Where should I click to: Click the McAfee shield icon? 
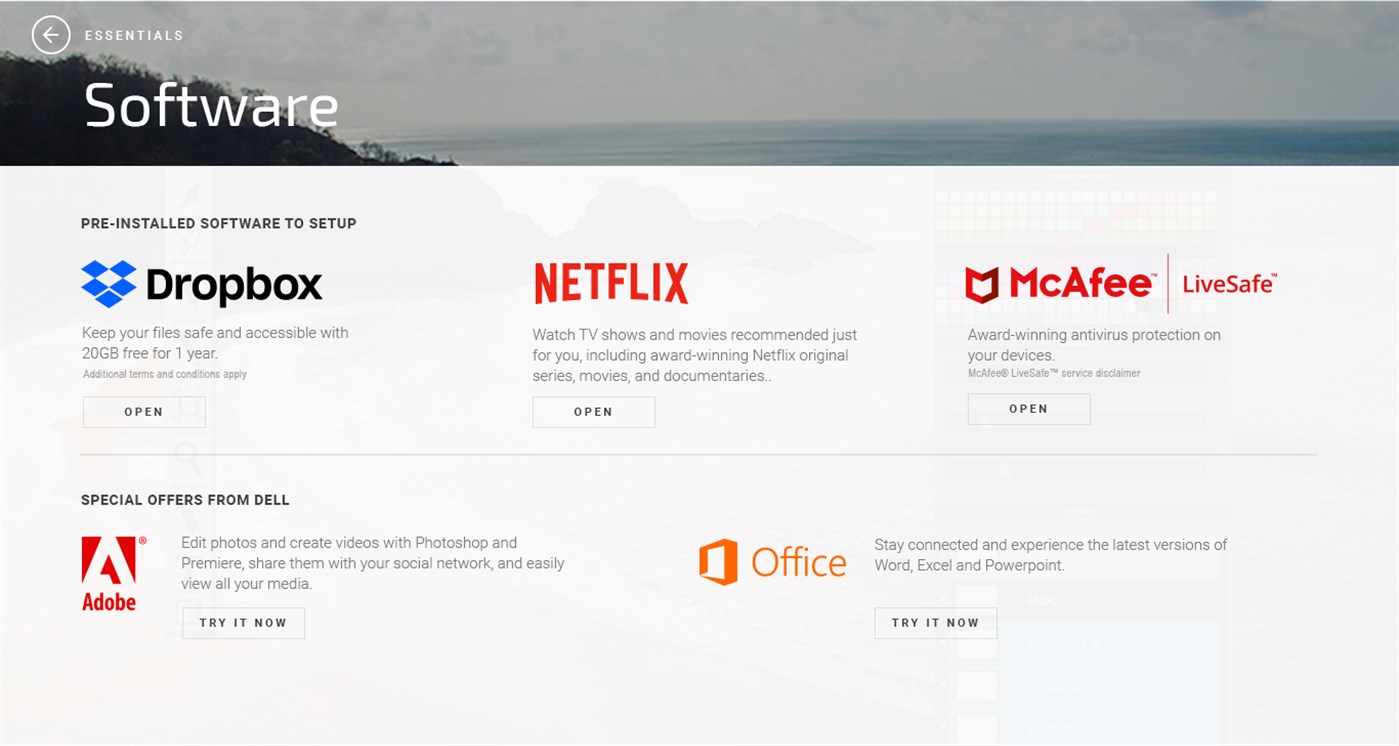click(x=984, y=281)
